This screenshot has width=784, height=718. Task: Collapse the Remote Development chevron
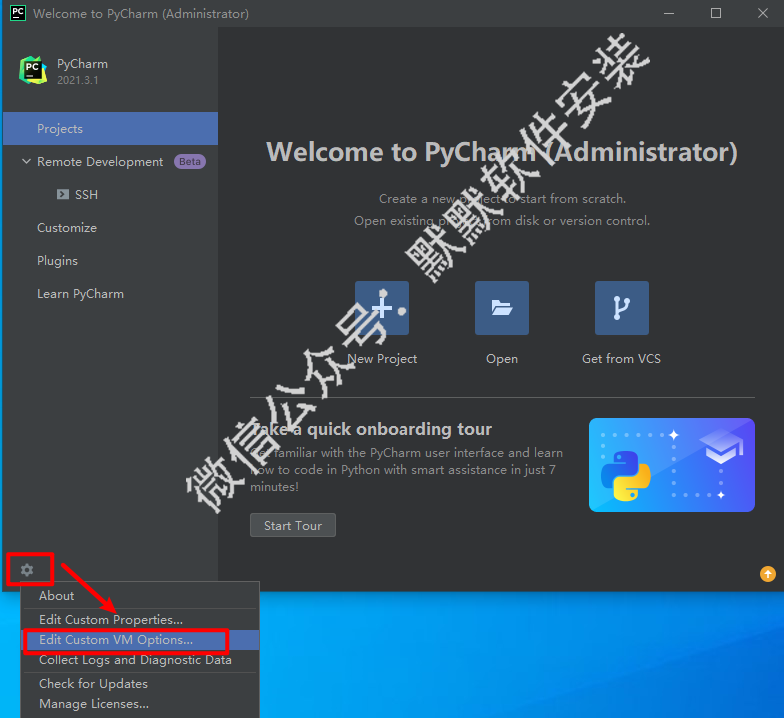click(26, 161)
